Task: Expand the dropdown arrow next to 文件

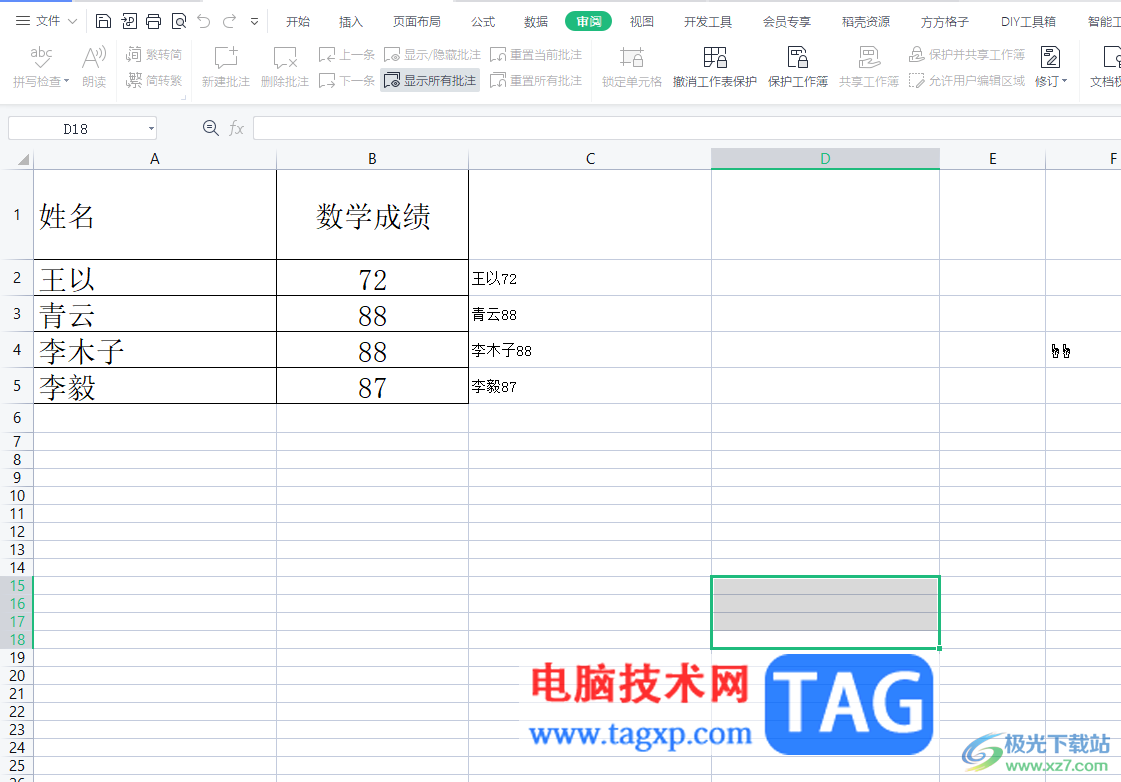Action: click(72, 21)
